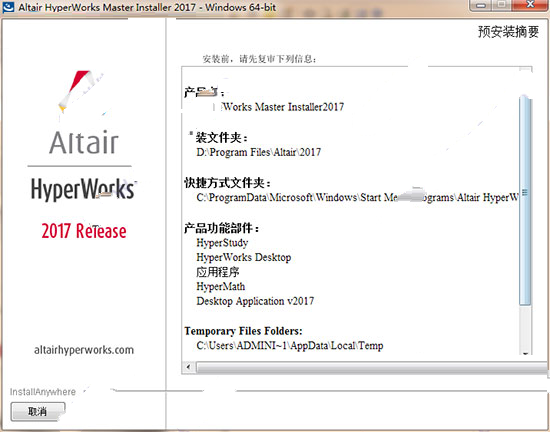Click the 产品功能部件 heading

click(222, 228)
